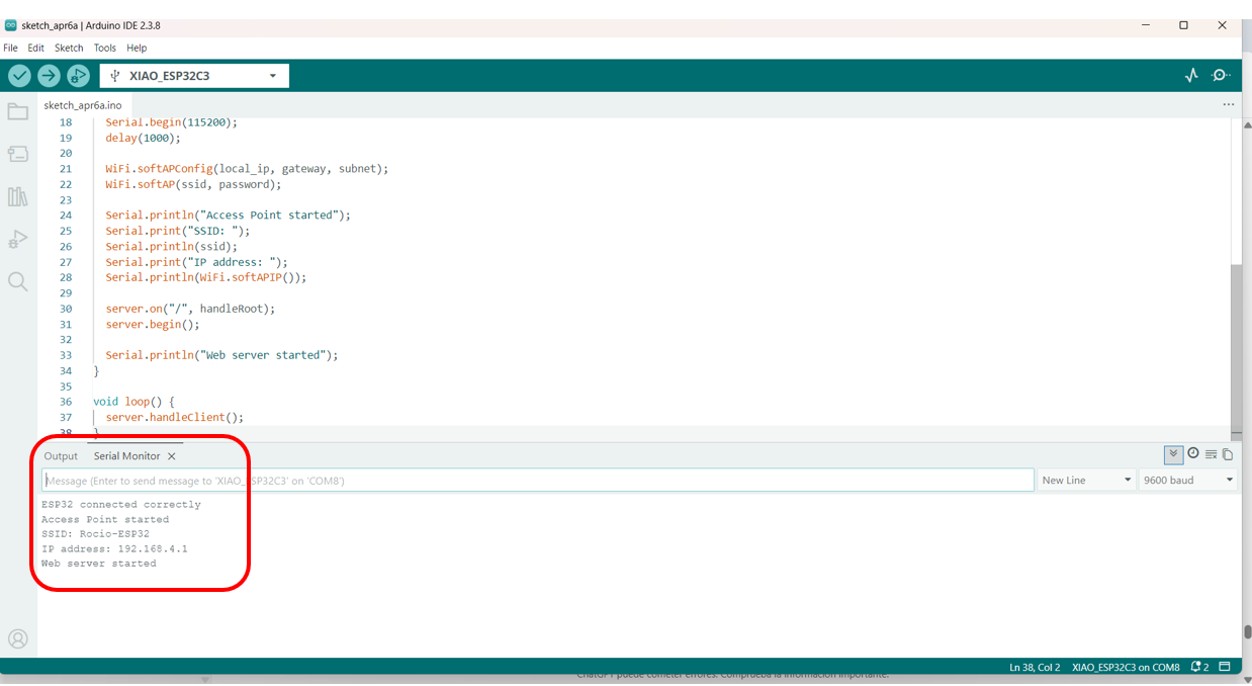Screen dimensions: 1252x686
Task: Open the Search sidebar icon
Action: [x=18, y=282]
